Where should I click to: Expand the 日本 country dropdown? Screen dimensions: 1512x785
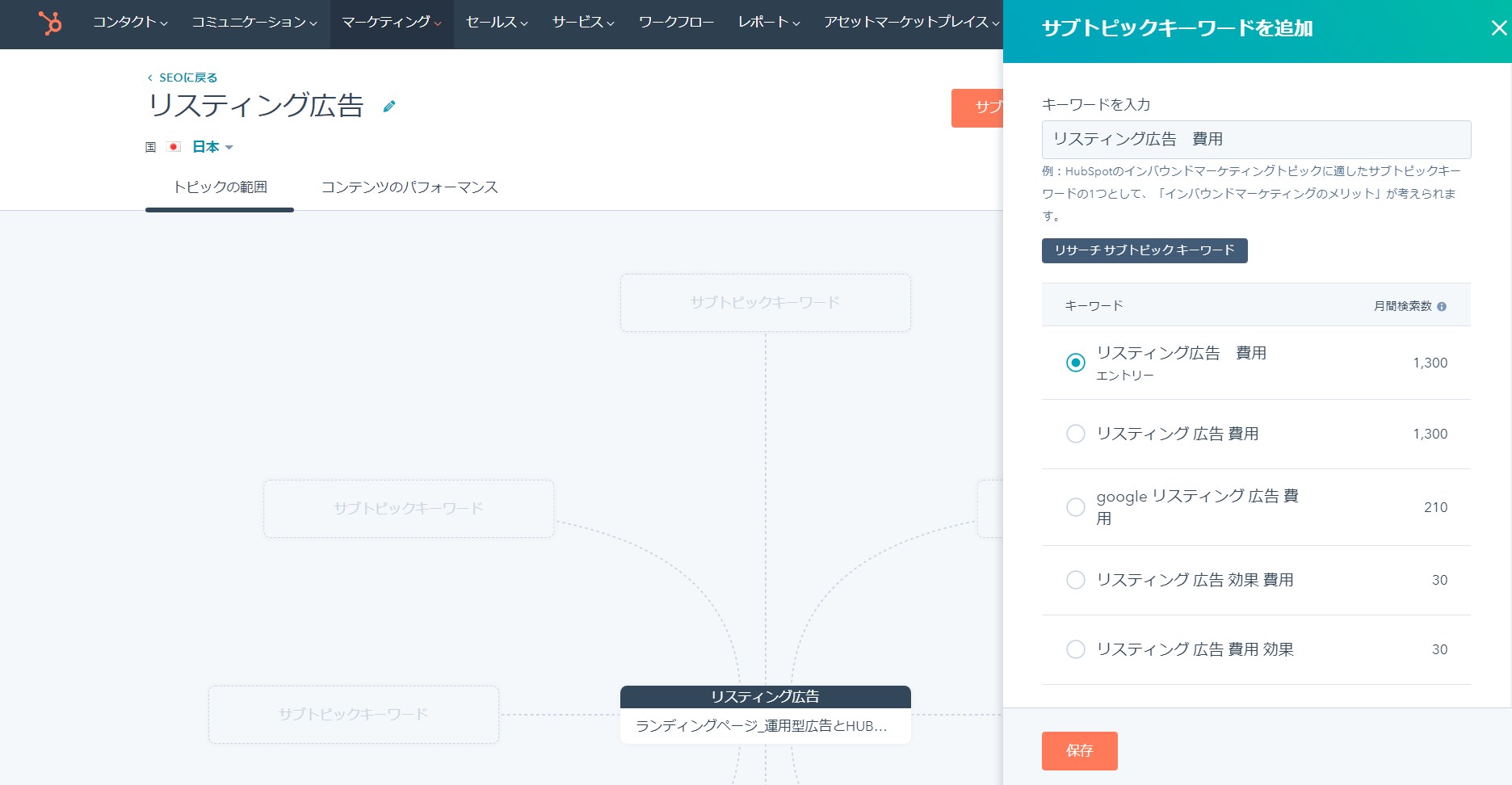(x=212, y=147)
